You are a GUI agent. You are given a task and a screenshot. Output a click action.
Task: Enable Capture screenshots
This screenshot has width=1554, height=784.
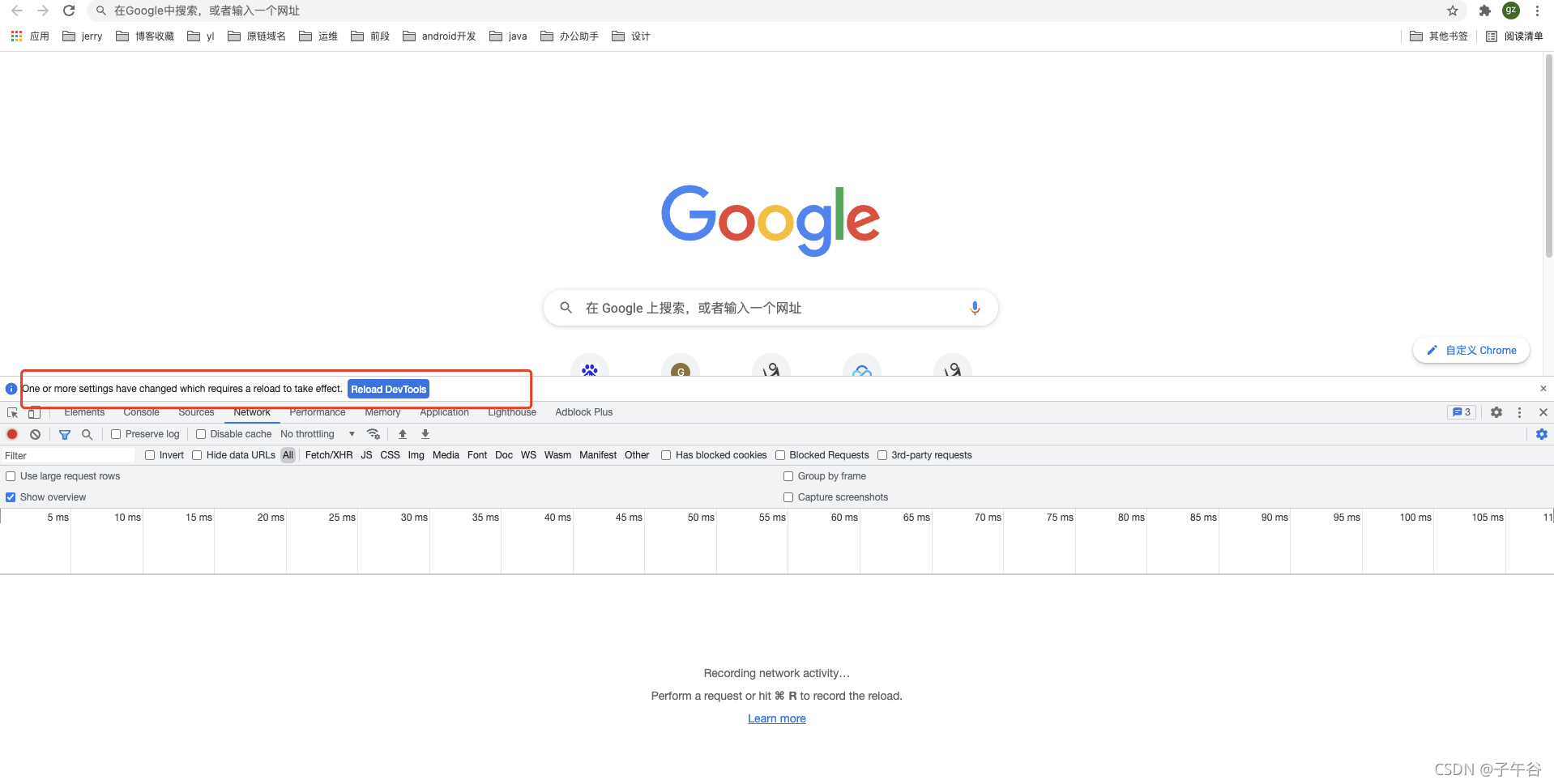coord(788,497)
